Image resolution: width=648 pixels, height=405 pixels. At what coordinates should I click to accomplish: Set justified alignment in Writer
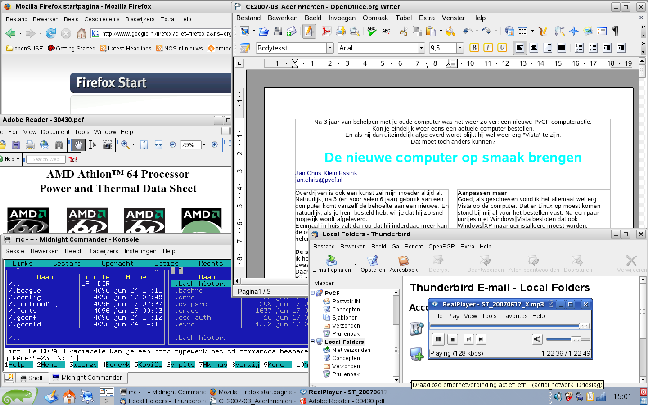point(561,48)
